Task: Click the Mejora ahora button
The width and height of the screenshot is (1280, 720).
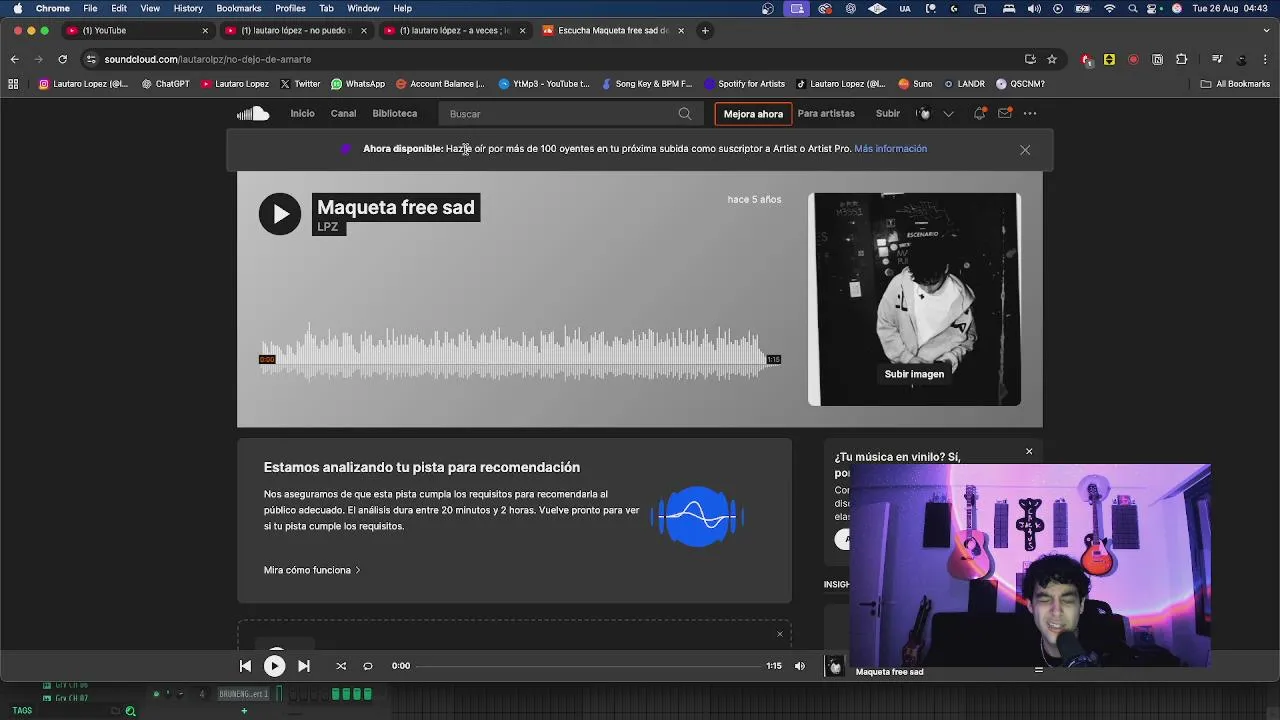Action: [x=753, y=114]
